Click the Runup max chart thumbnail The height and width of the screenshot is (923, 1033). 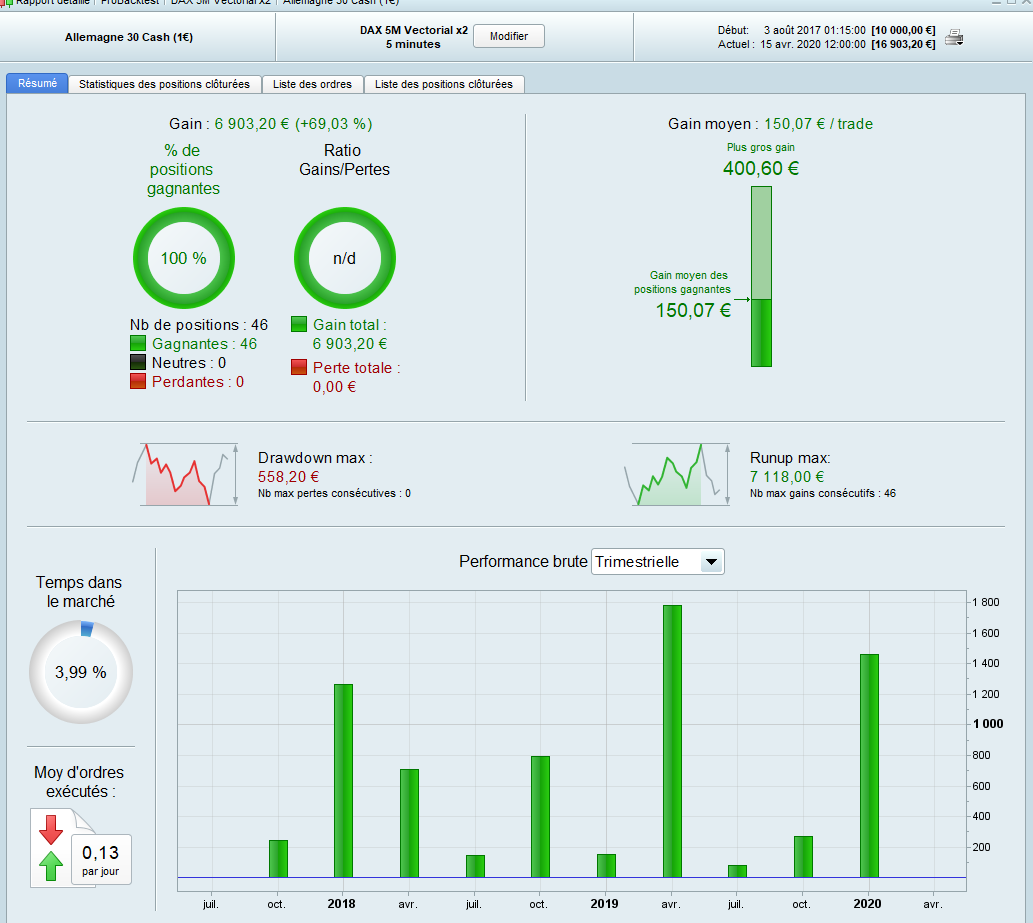677,474
